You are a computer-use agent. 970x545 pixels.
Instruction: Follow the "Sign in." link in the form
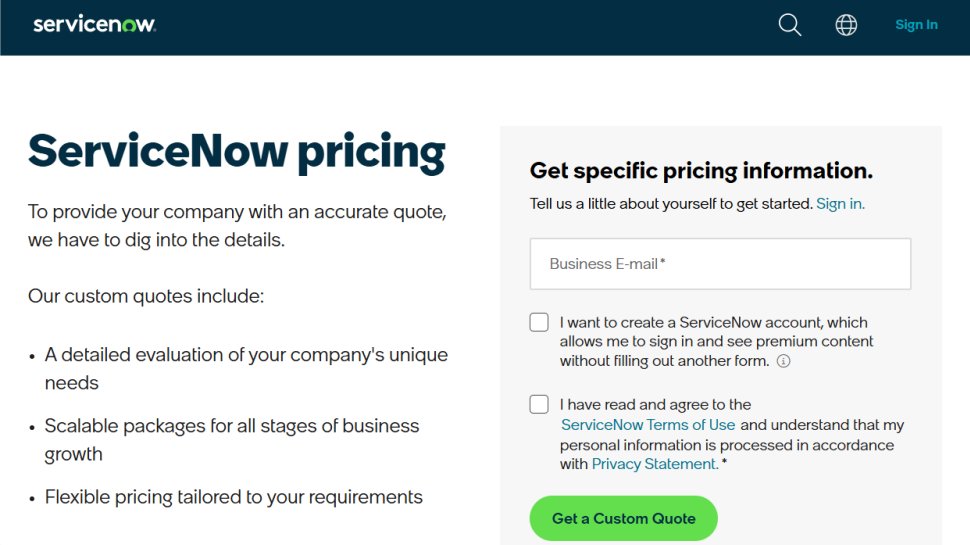840,204
